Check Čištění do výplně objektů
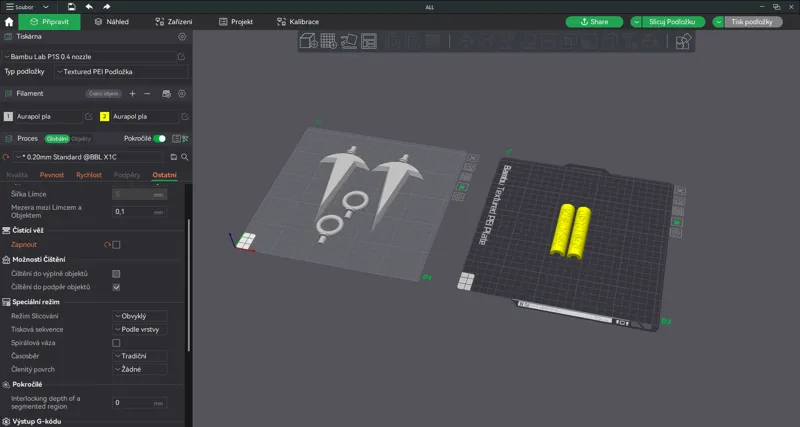Viewport: 800px width, 427px height. pyautogui.click(x=116, y=274)
